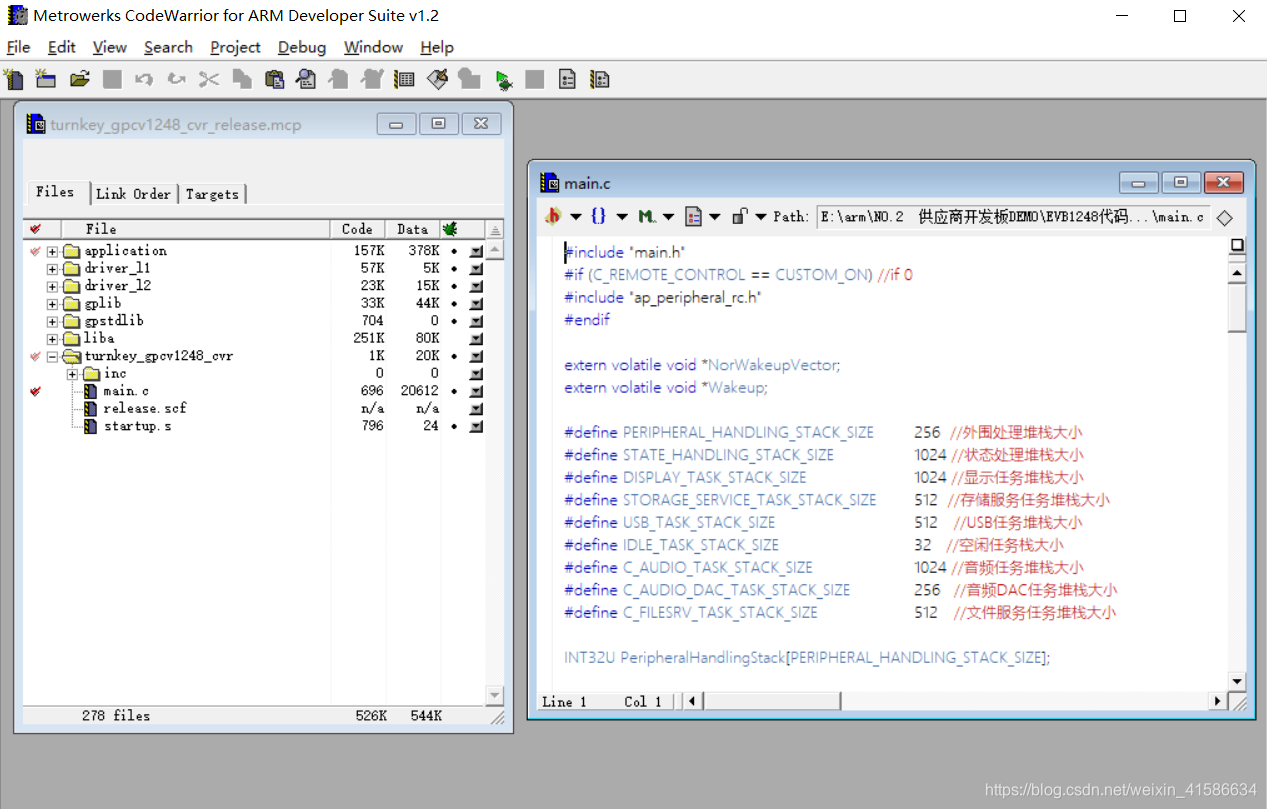The image size is (1267, 809).
Task: Click the Redo arrow toolbar icon
Action: pos(177,79)
